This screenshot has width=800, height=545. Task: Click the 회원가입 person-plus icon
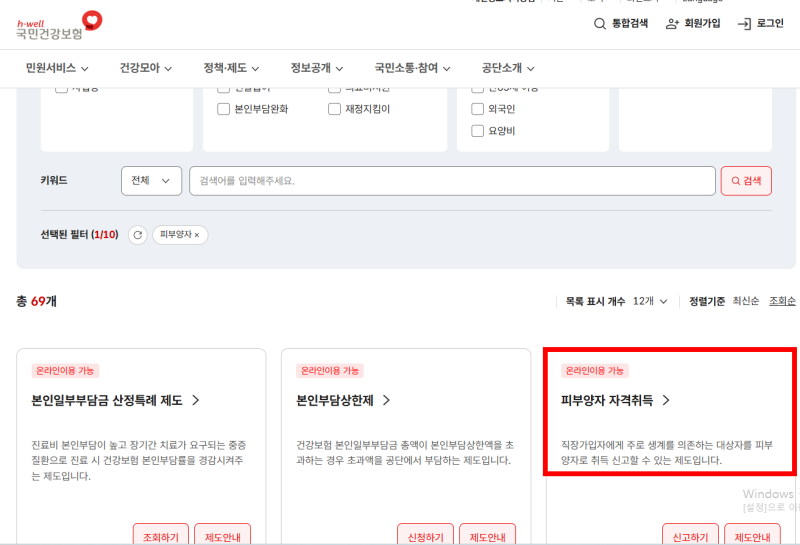(672, 23)
